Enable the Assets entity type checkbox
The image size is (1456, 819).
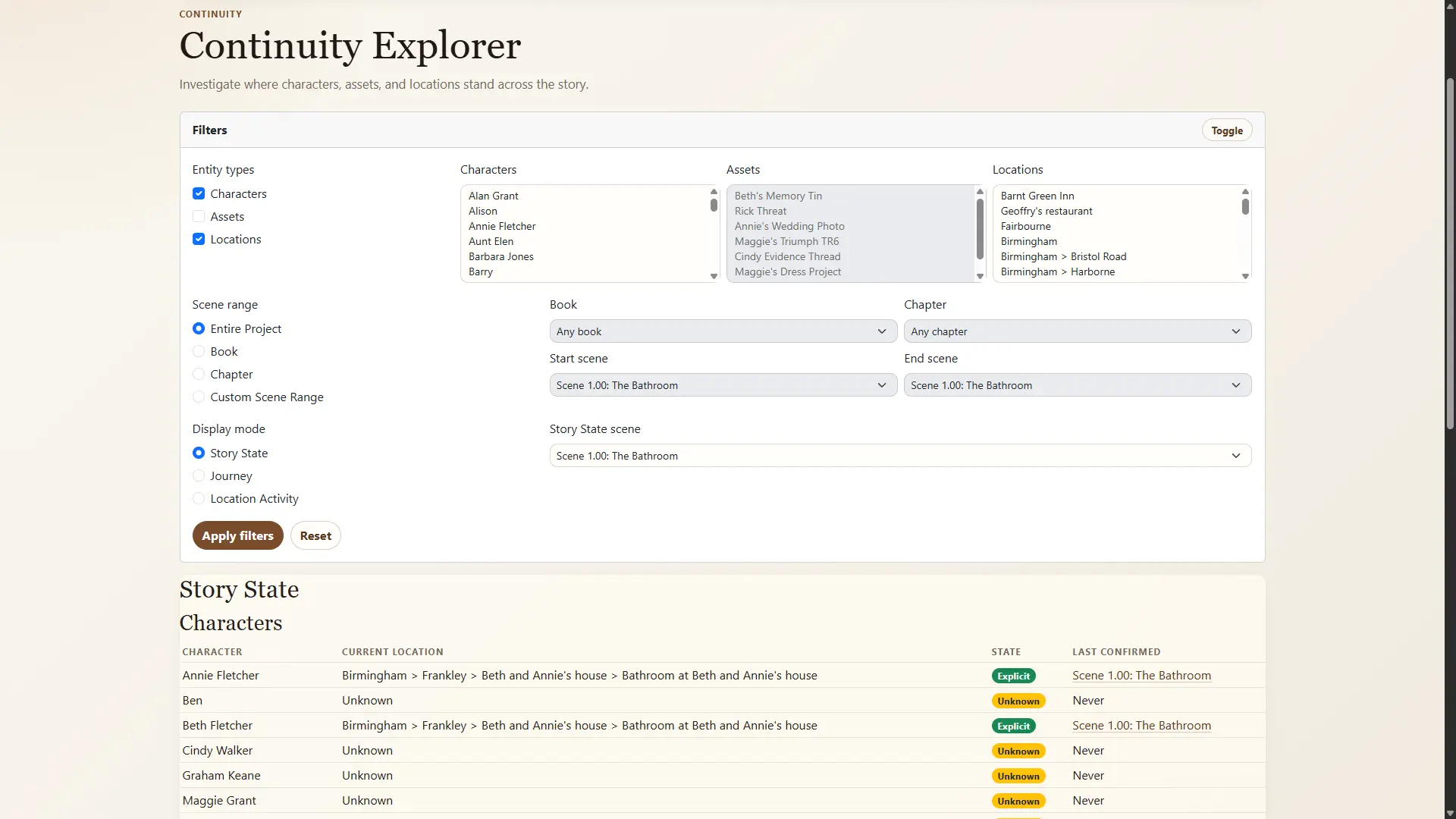click(199, 216)
